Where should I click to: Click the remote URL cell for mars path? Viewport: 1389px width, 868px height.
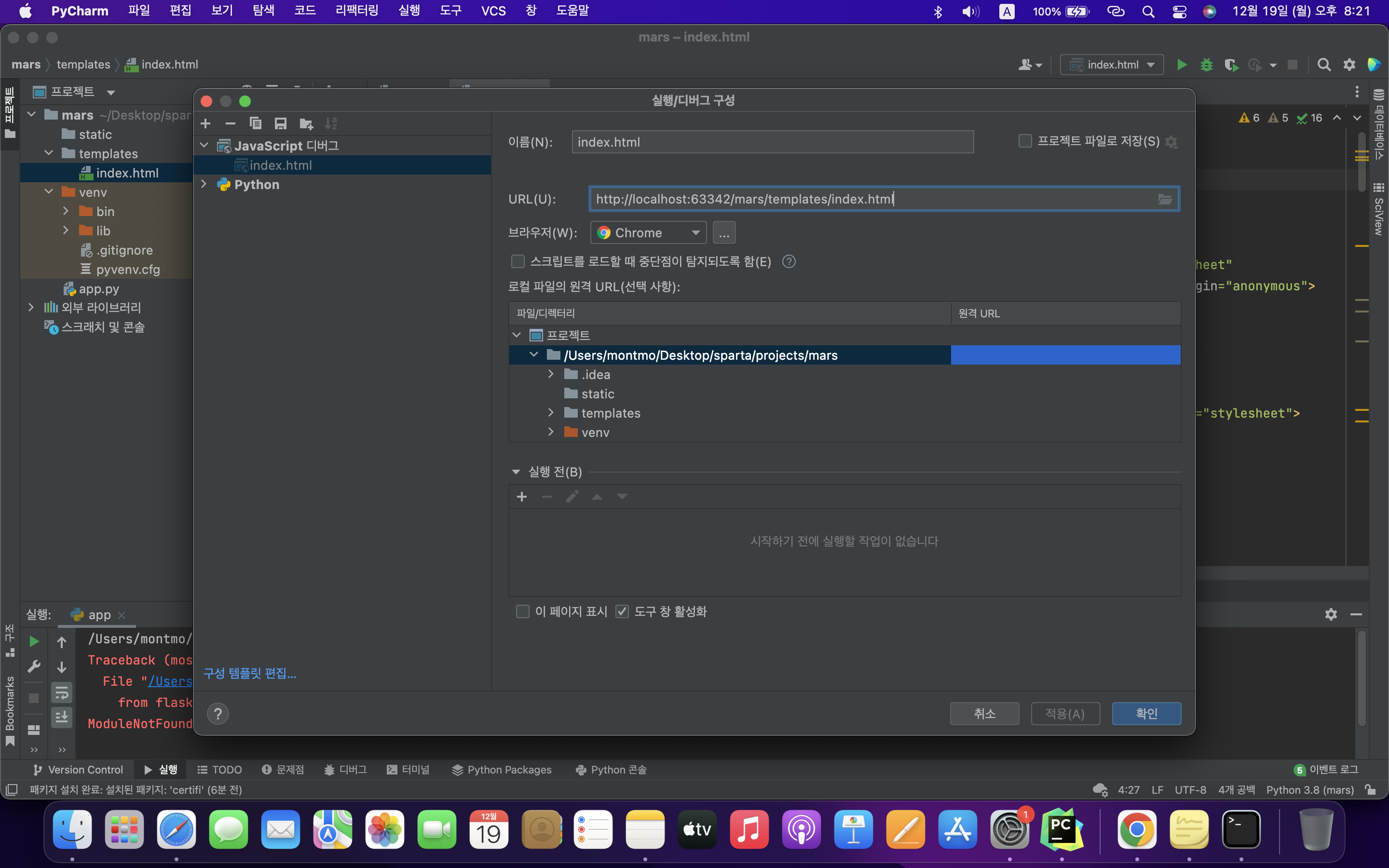click(x=1065, y=355)
